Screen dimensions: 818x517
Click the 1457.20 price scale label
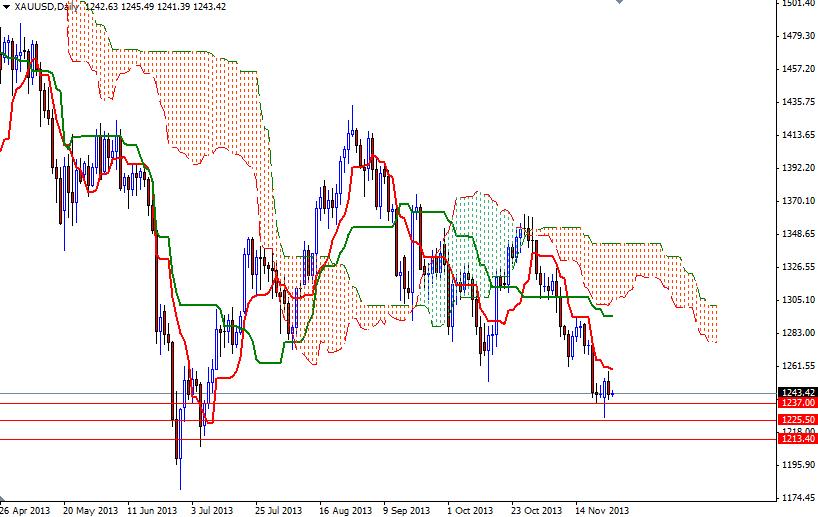tap(798, 68)
